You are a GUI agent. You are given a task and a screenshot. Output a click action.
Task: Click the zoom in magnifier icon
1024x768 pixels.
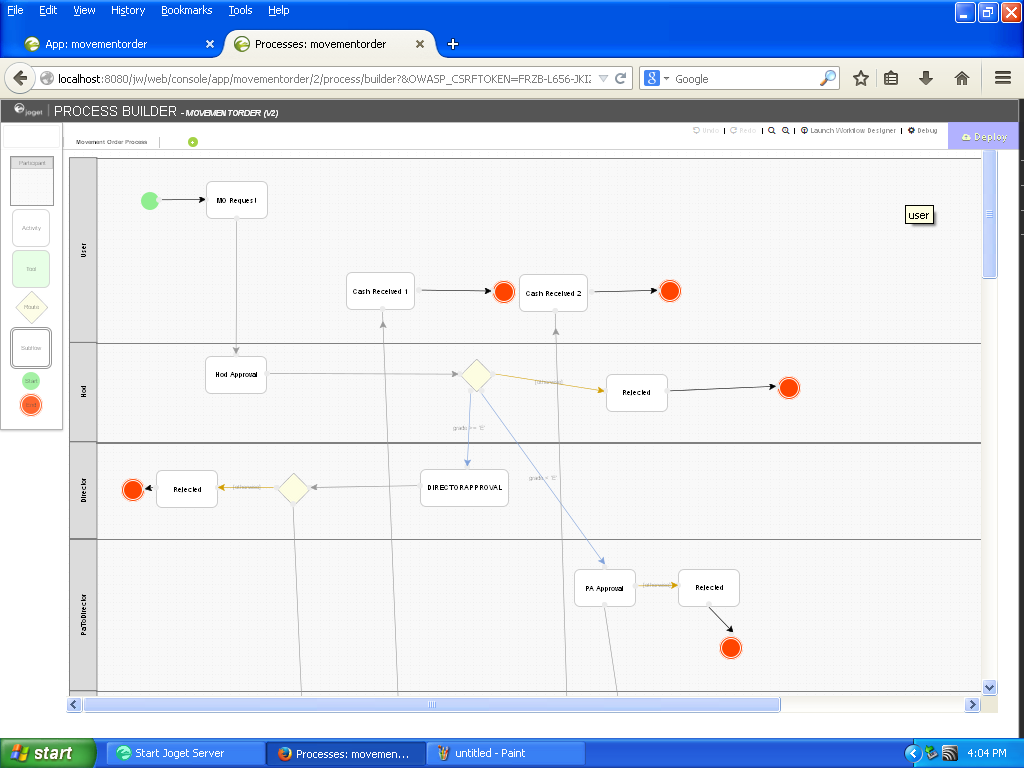tap(786, 131)
